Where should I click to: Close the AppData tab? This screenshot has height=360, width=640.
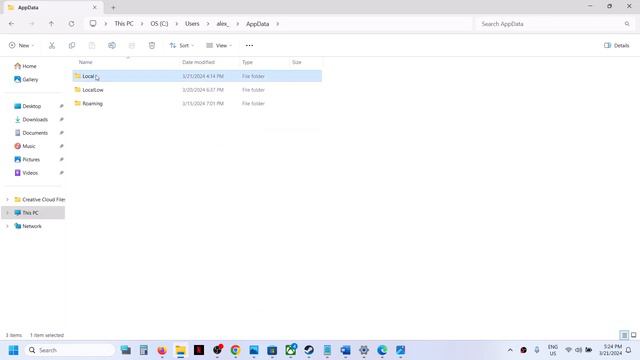pyautogui.click(x=95, y=7)
